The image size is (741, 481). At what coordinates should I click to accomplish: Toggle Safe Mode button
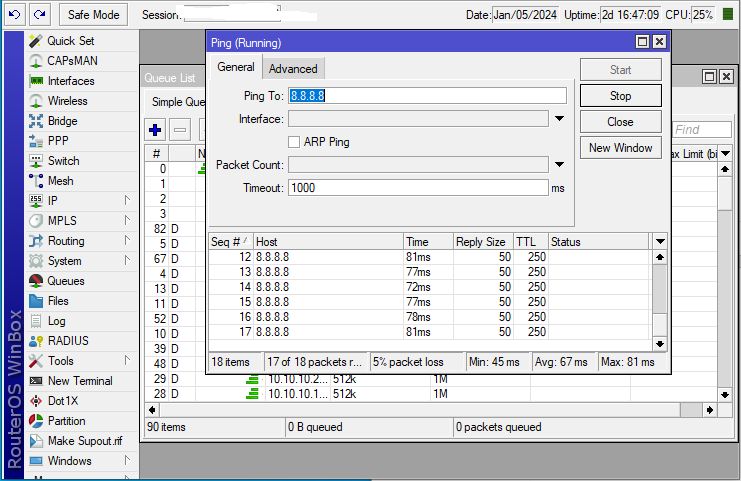click(x=93, y=15)
